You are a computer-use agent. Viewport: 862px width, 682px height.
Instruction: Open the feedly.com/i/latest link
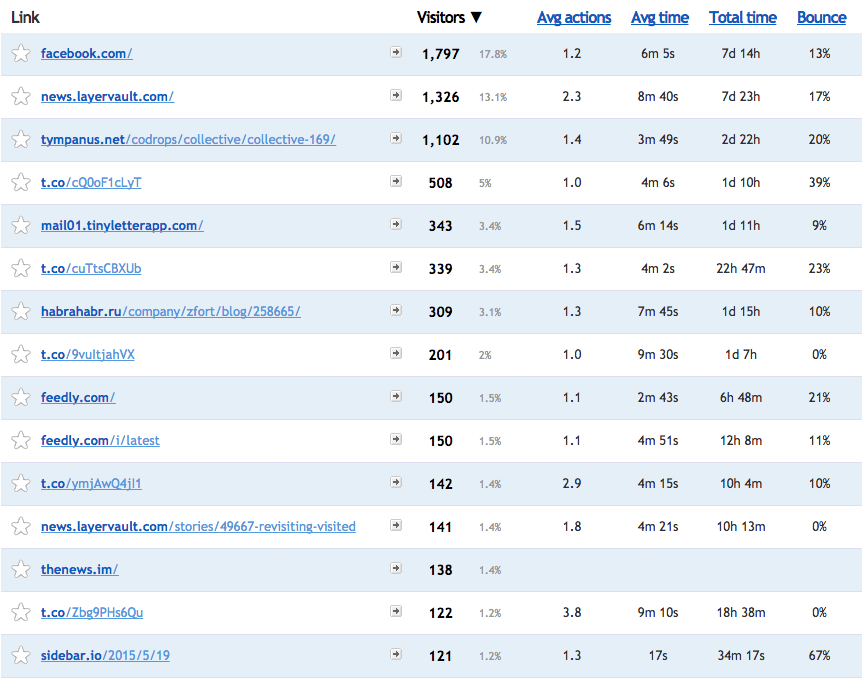coord(100,440)
